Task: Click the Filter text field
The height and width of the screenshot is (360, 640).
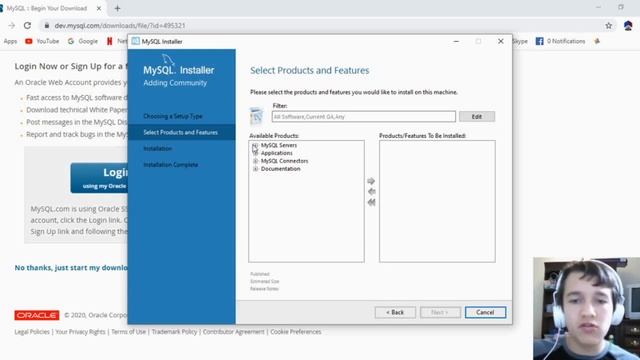Action: (364, 117)
